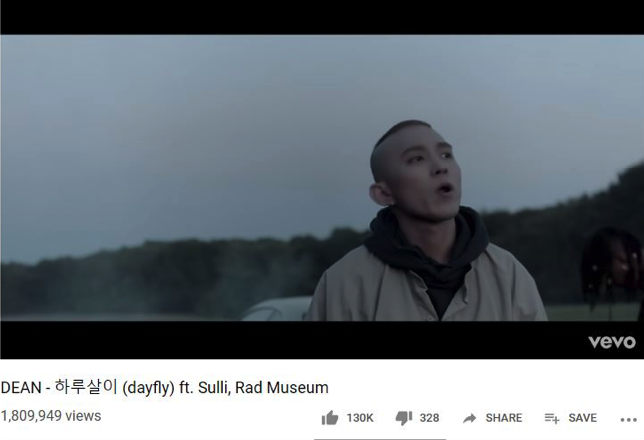Click the SAVE label
The image size is (644, 440).
tap(582, 418)
